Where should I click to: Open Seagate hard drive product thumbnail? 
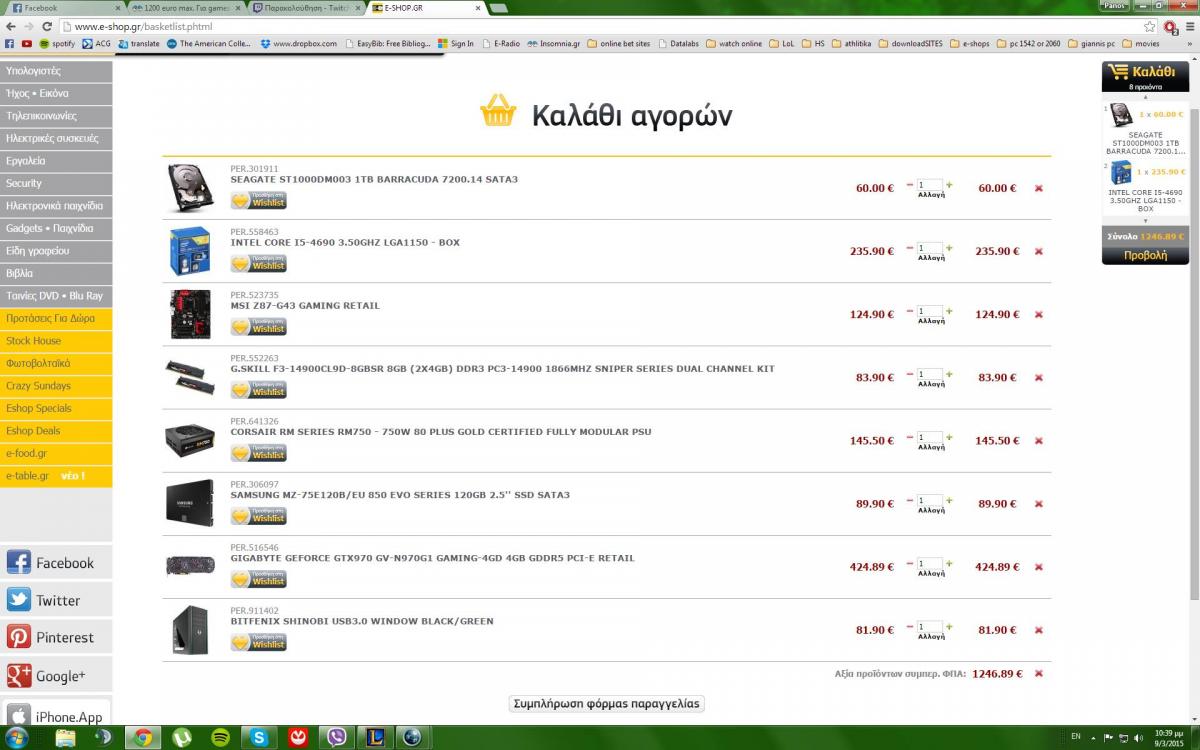[189, 188]
